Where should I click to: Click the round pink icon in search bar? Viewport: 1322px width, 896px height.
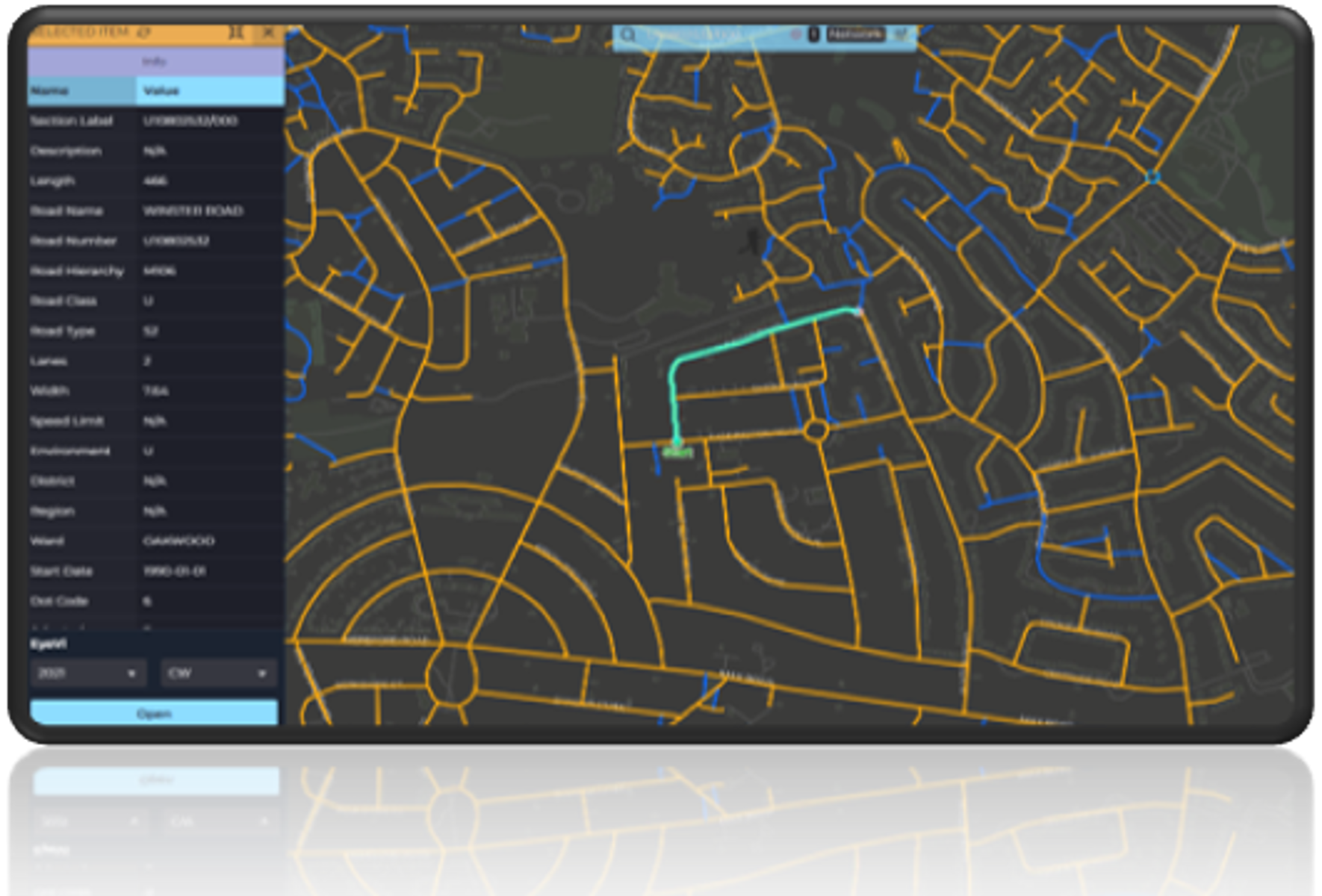796,34
